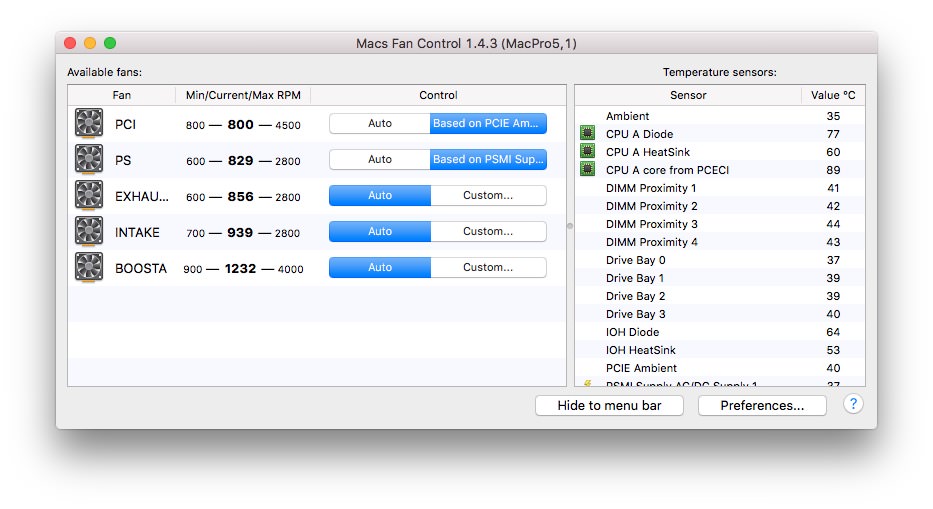Select the Drive Bay 1 sensor row
Image resolution: width=933 pixels, height=509 pixels.
click(720, 278)
